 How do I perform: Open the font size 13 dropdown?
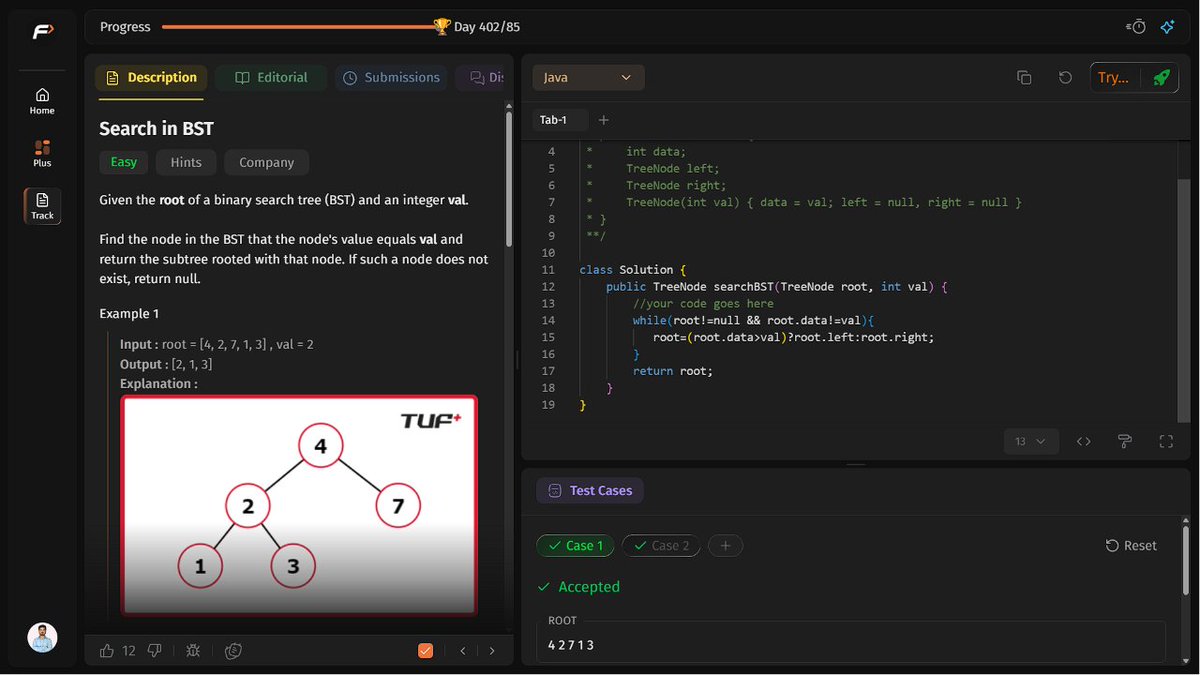click(1031, 441)
